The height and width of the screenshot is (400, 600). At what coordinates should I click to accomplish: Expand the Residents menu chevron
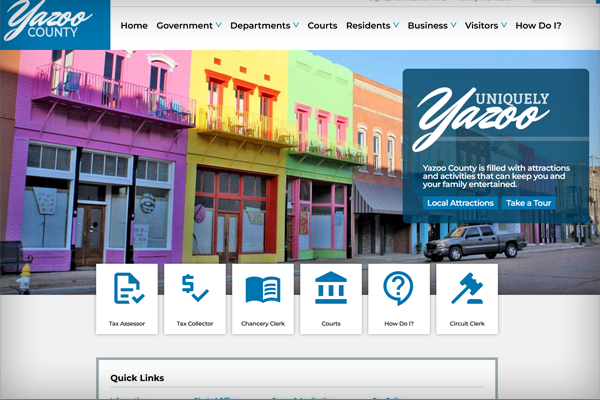point(396,25)
